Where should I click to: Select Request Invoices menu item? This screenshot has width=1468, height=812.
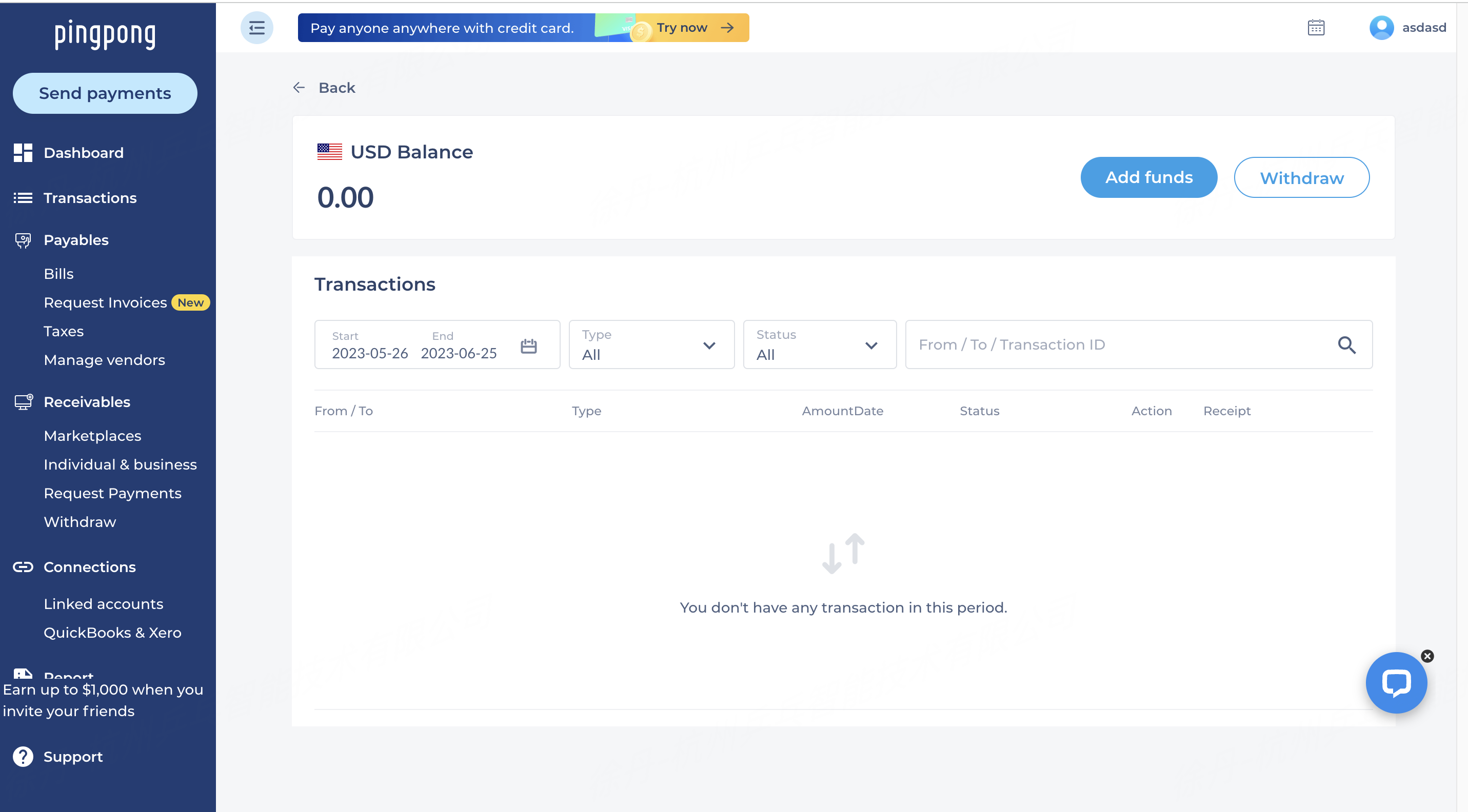[x=105, y=302]
